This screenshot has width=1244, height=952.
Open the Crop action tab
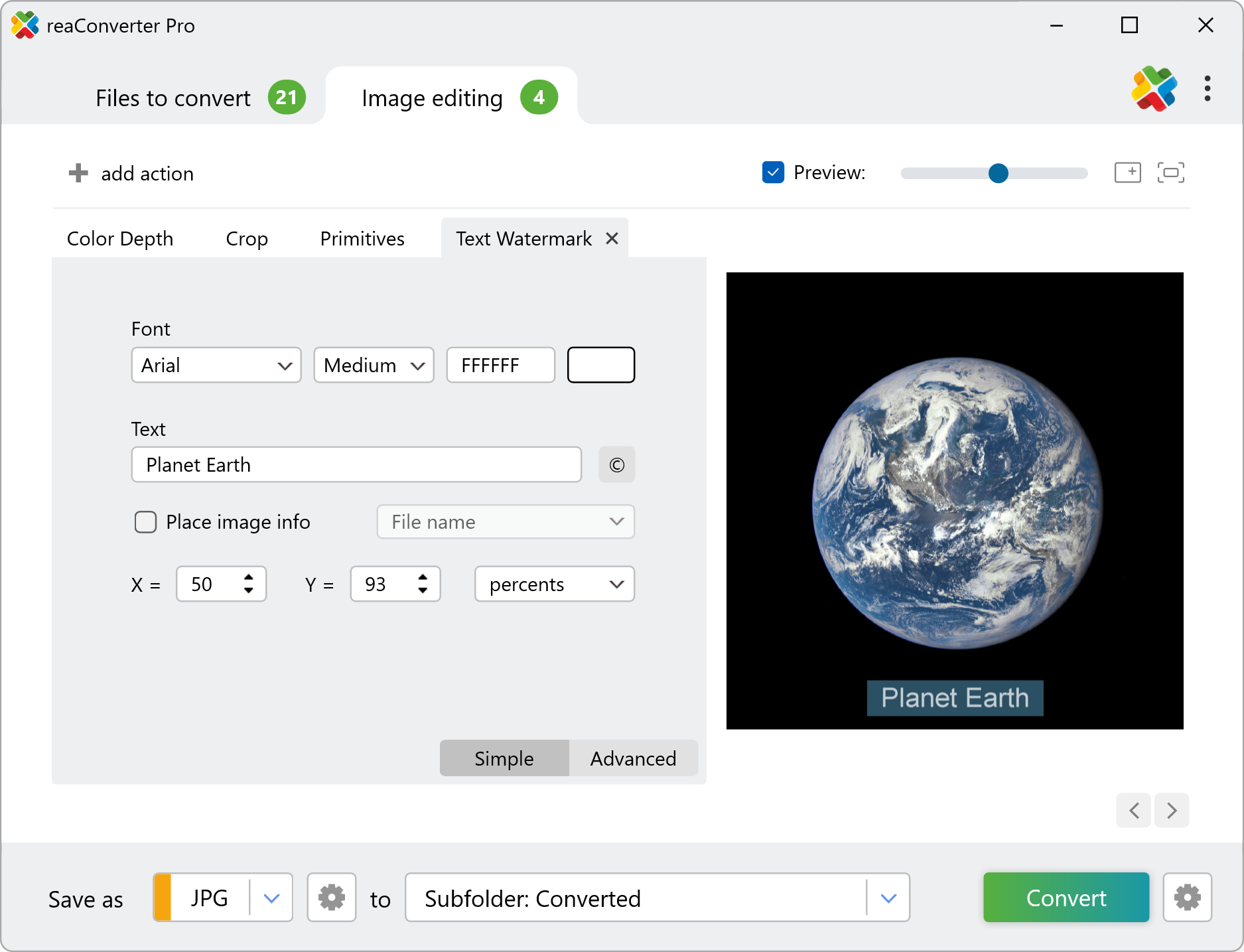tap(247, 239)
